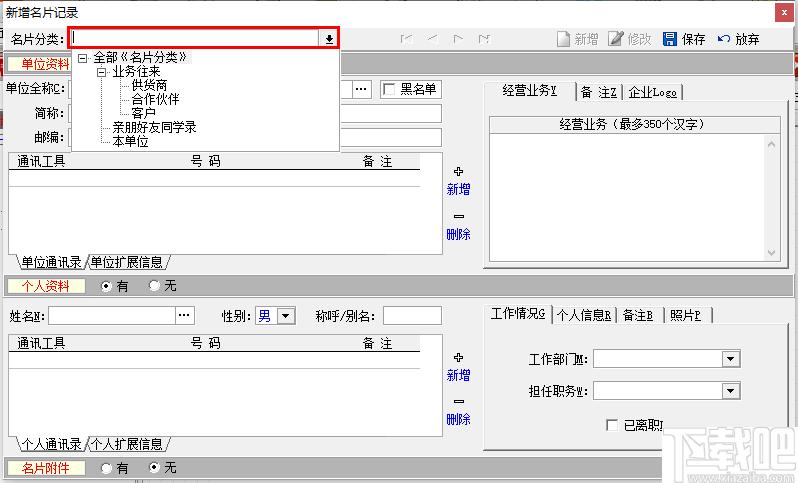The width and height of the screenshot is (798, 483).
Task: Select the 个人资料 有 radio button
Action: point(106,287)
